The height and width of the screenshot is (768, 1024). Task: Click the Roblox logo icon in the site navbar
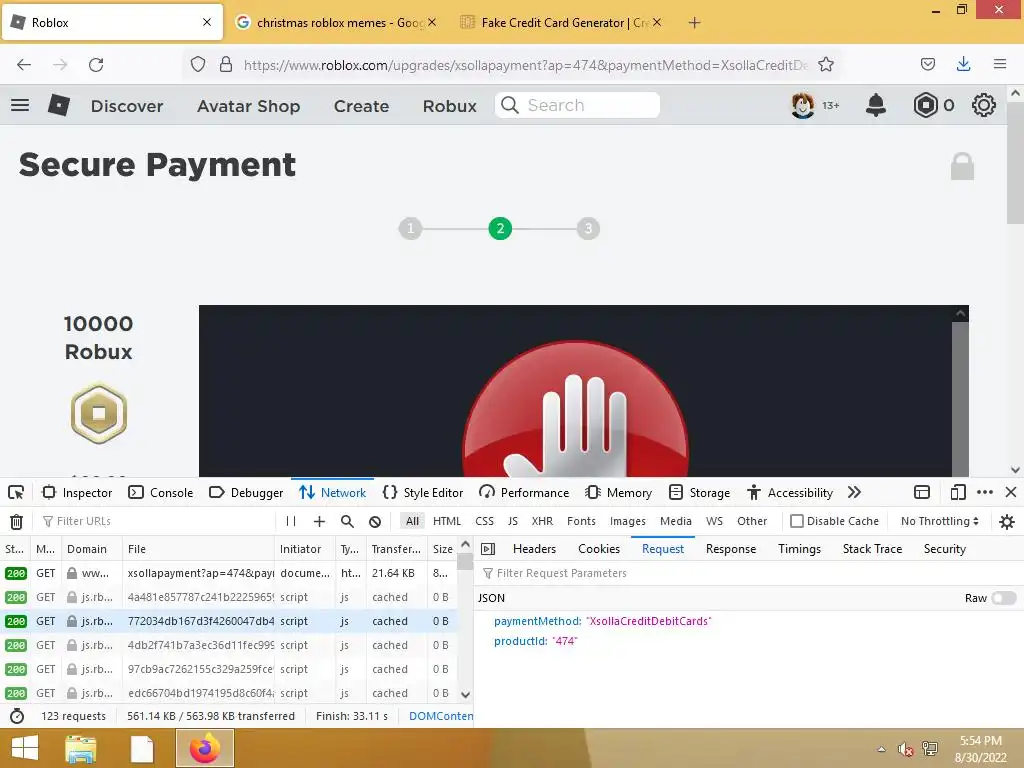click(x=59, y=105)
